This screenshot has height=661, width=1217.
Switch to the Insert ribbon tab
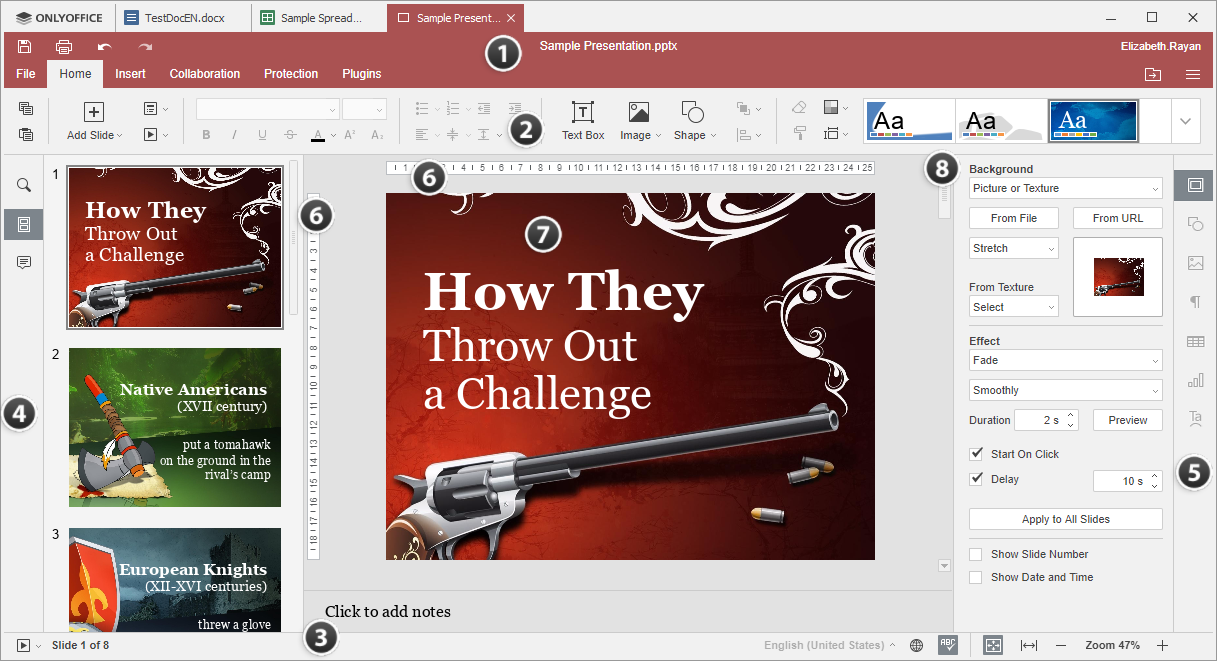point(131,73)
